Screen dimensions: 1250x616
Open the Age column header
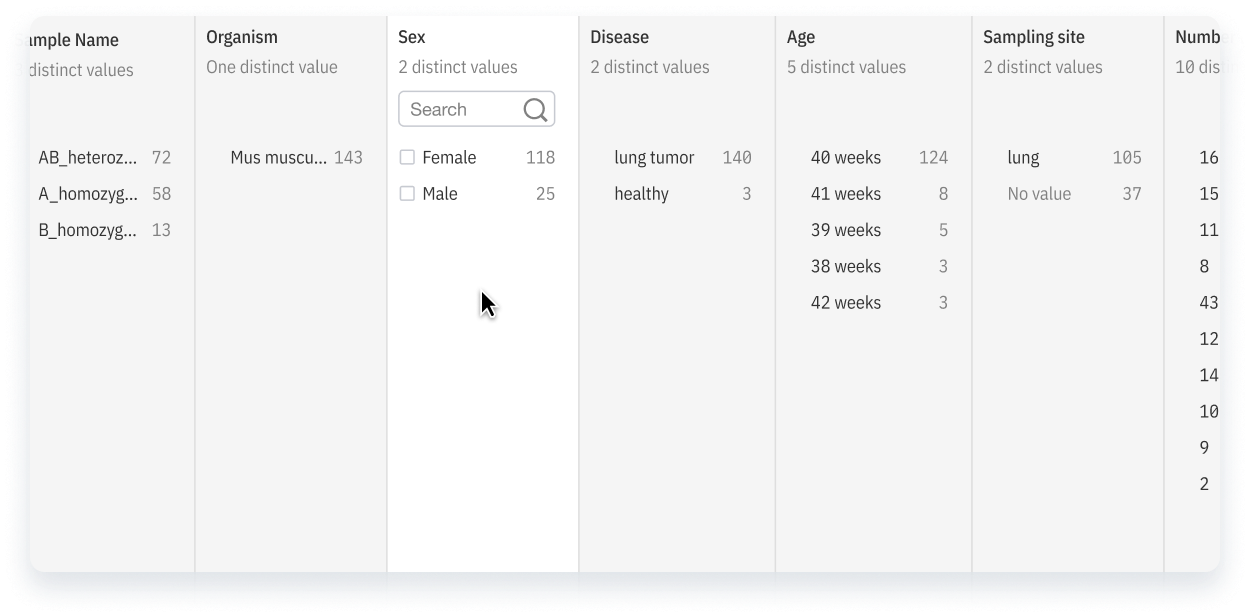[x=801, y=37]
